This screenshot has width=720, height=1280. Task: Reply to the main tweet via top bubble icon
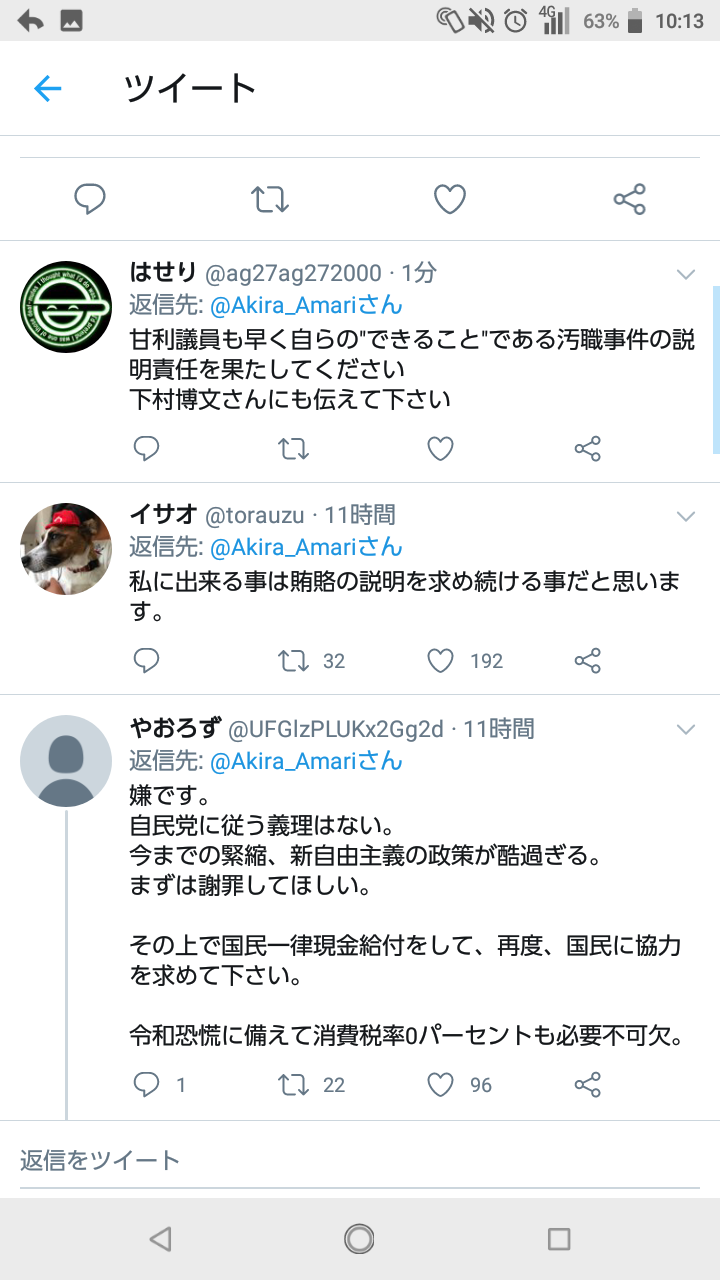[90, 199]
